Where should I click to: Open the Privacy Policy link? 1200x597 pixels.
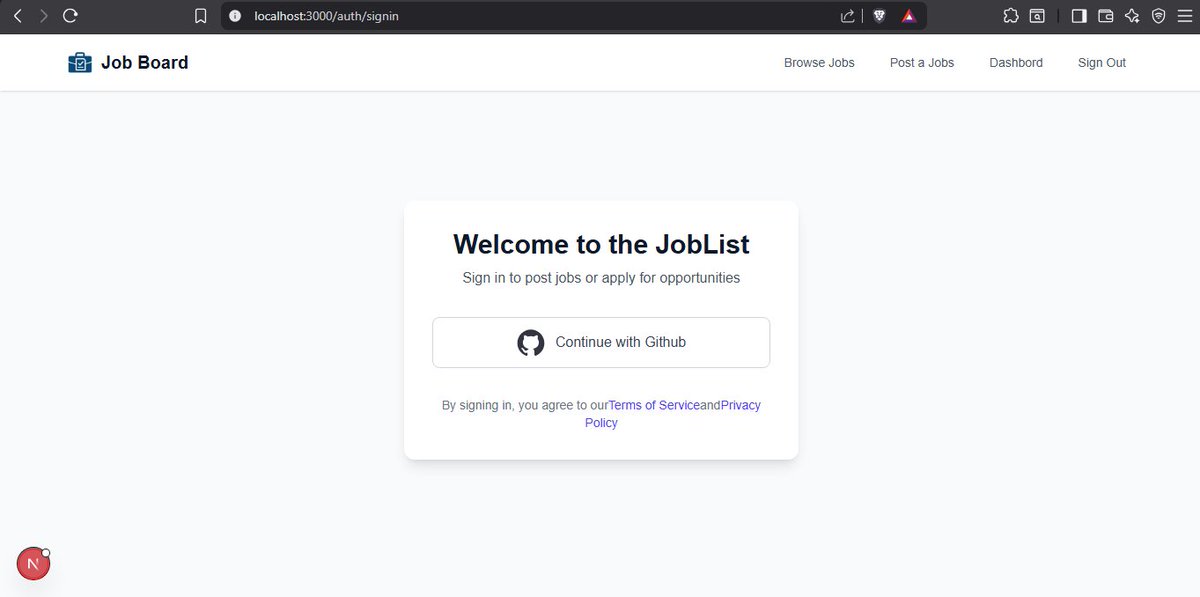click(673, 414)
